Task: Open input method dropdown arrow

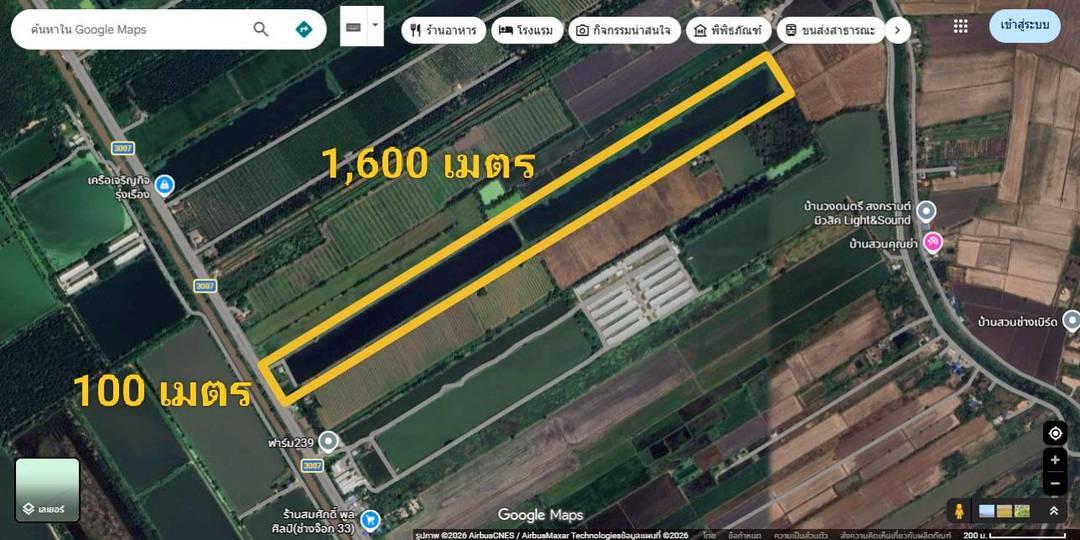Action: tap(375, 25)
